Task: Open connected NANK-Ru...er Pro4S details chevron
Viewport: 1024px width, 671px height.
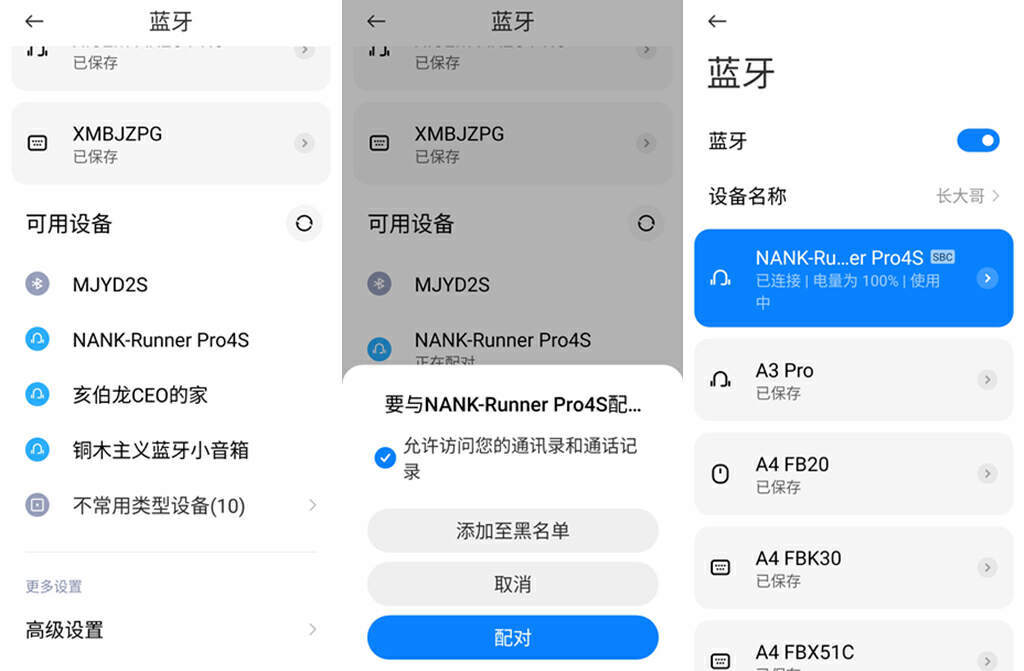Action: 987,278
